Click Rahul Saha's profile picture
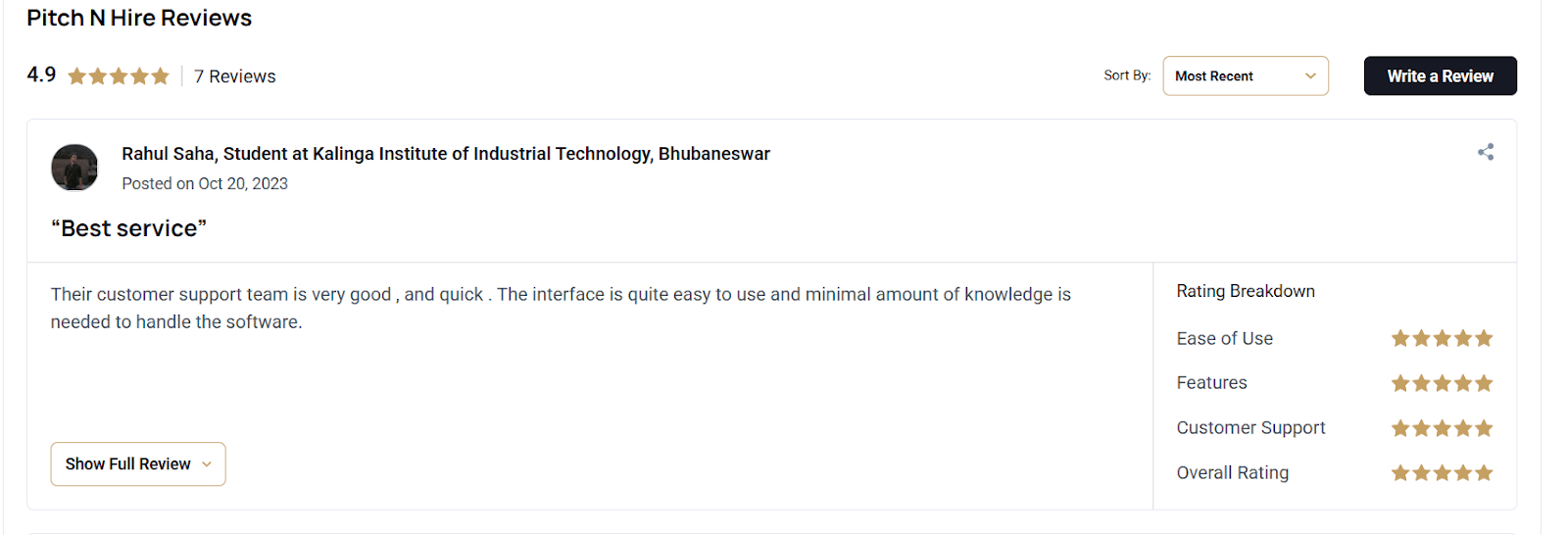This screenshot has width=1568, height=535. pos(74,168)
